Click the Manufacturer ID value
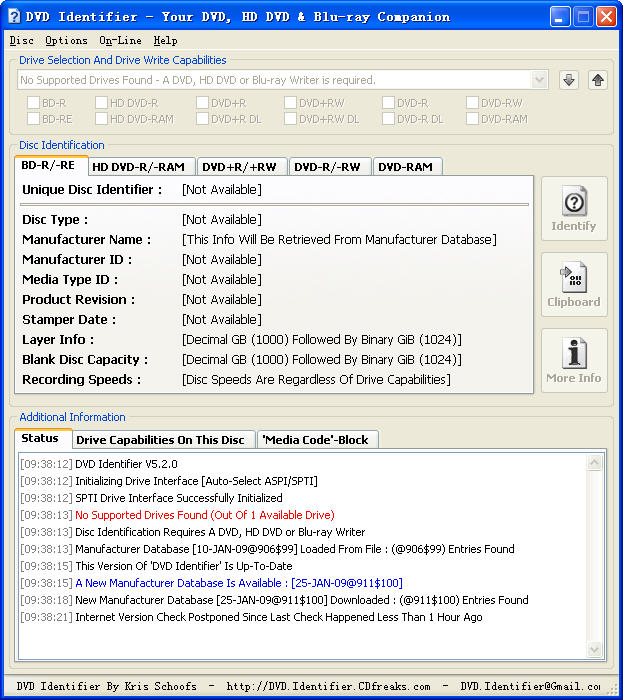 222,259
